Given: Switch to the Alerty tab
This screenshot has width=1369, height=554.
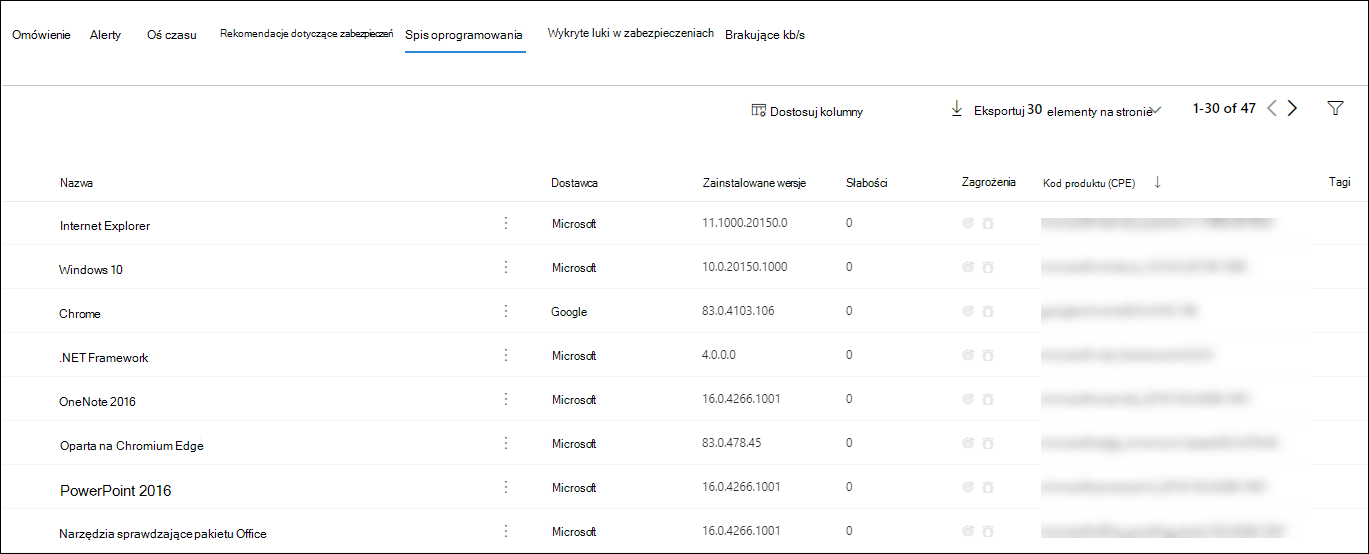Looking at the screenshot, I should (105, 35).
